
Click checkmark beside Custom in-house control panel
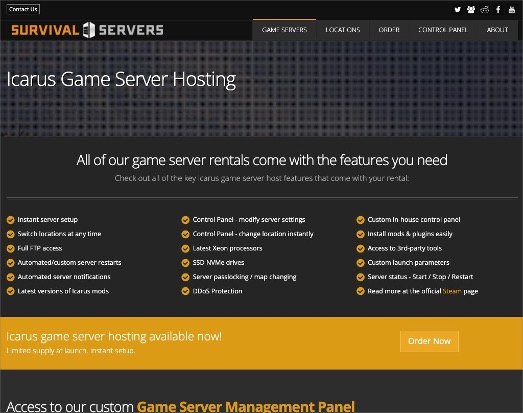tap(360, 220)
